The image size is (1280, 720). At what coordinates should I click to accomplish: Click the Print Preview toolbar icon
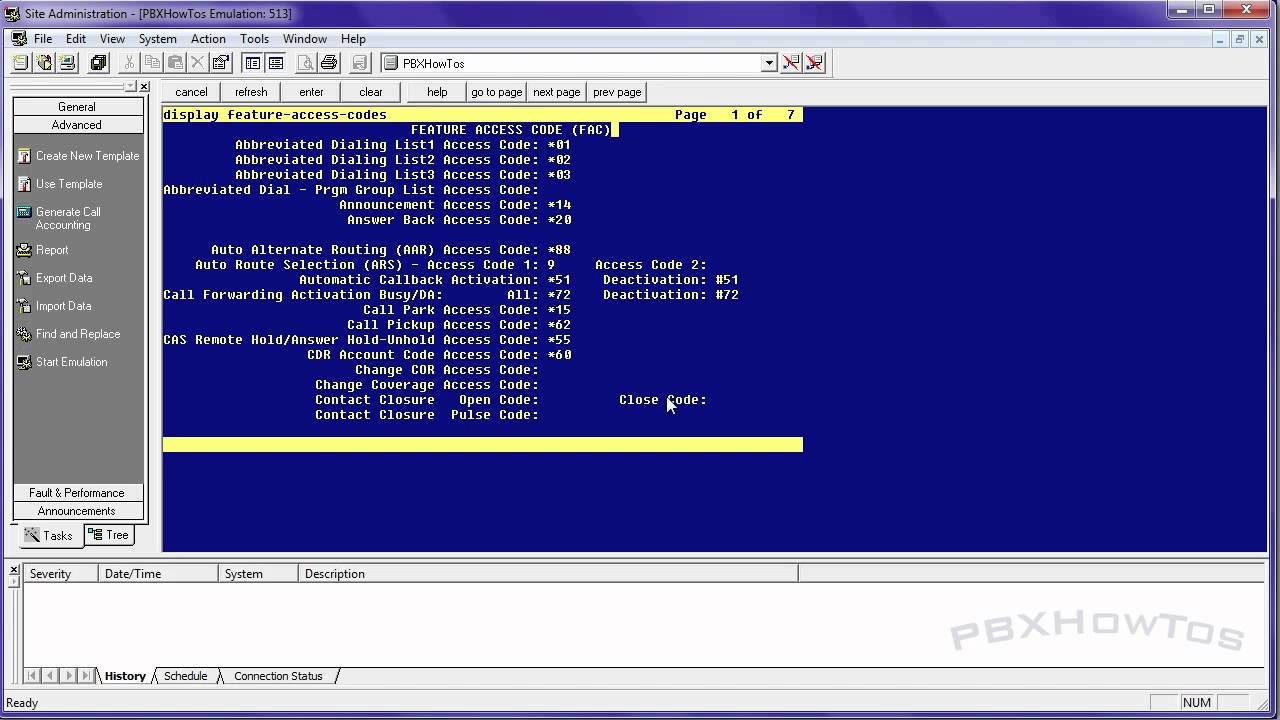(x=306, y=63)
